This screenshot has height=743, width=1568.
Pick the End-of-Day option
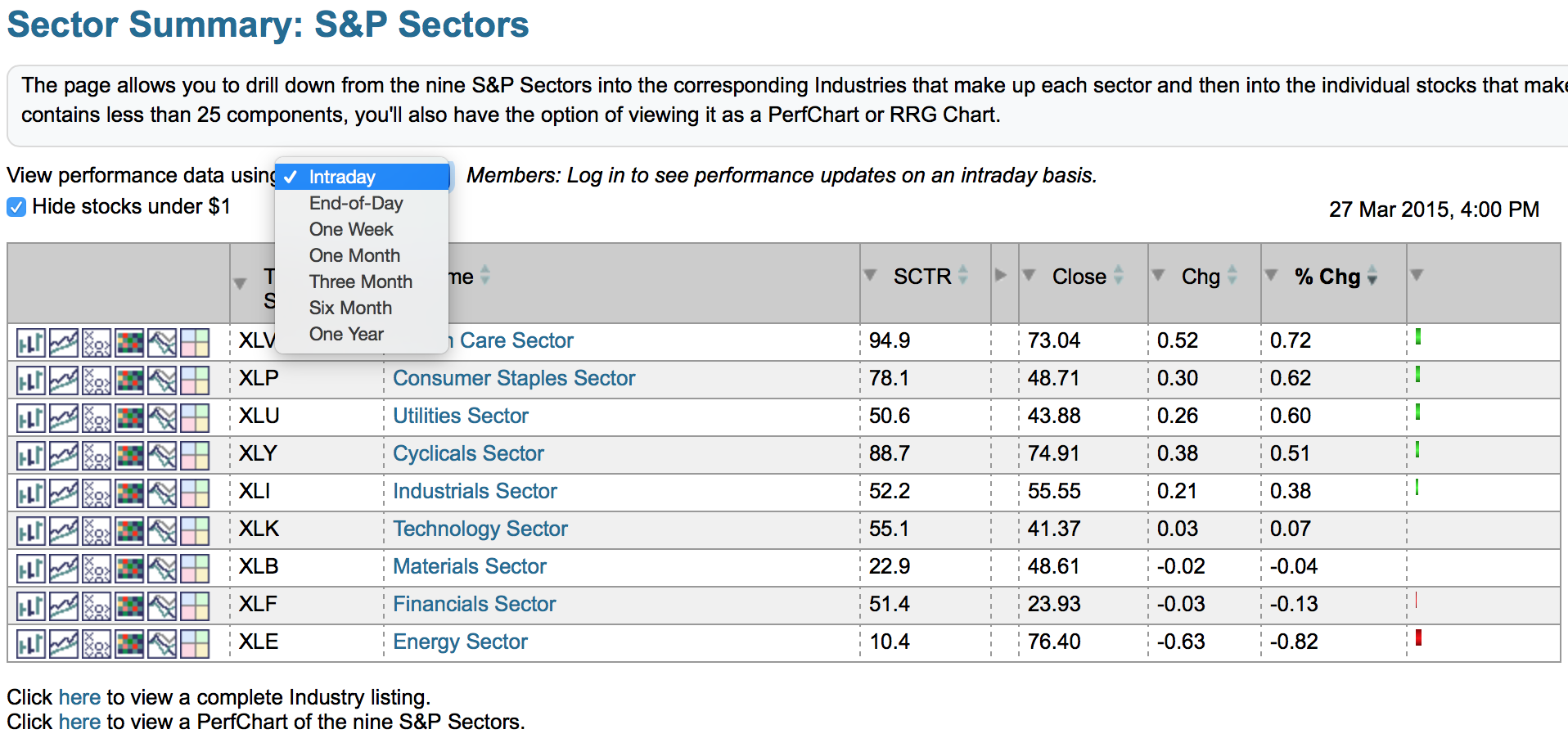(356, 203)
